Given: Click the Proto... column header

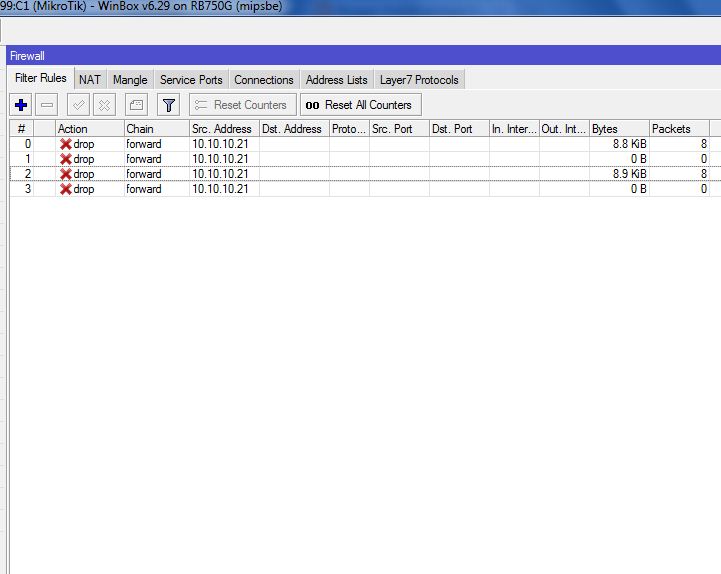Looking at the screenshot, I should tap(349, 129).
